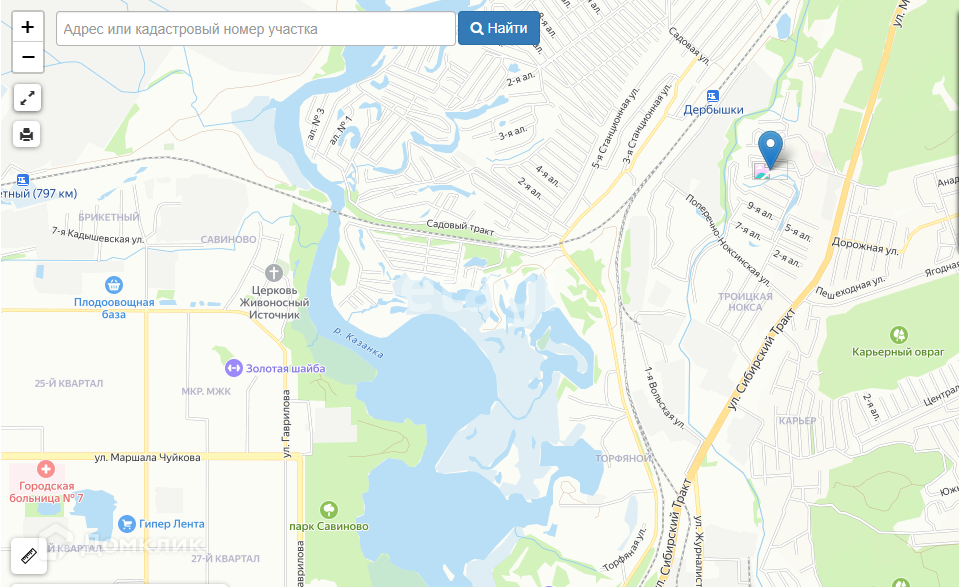Click the ул. Сибирский Тракт road label
Viewport: 959px width, 587px height.
pyautogui.click(x=762, y=359)
